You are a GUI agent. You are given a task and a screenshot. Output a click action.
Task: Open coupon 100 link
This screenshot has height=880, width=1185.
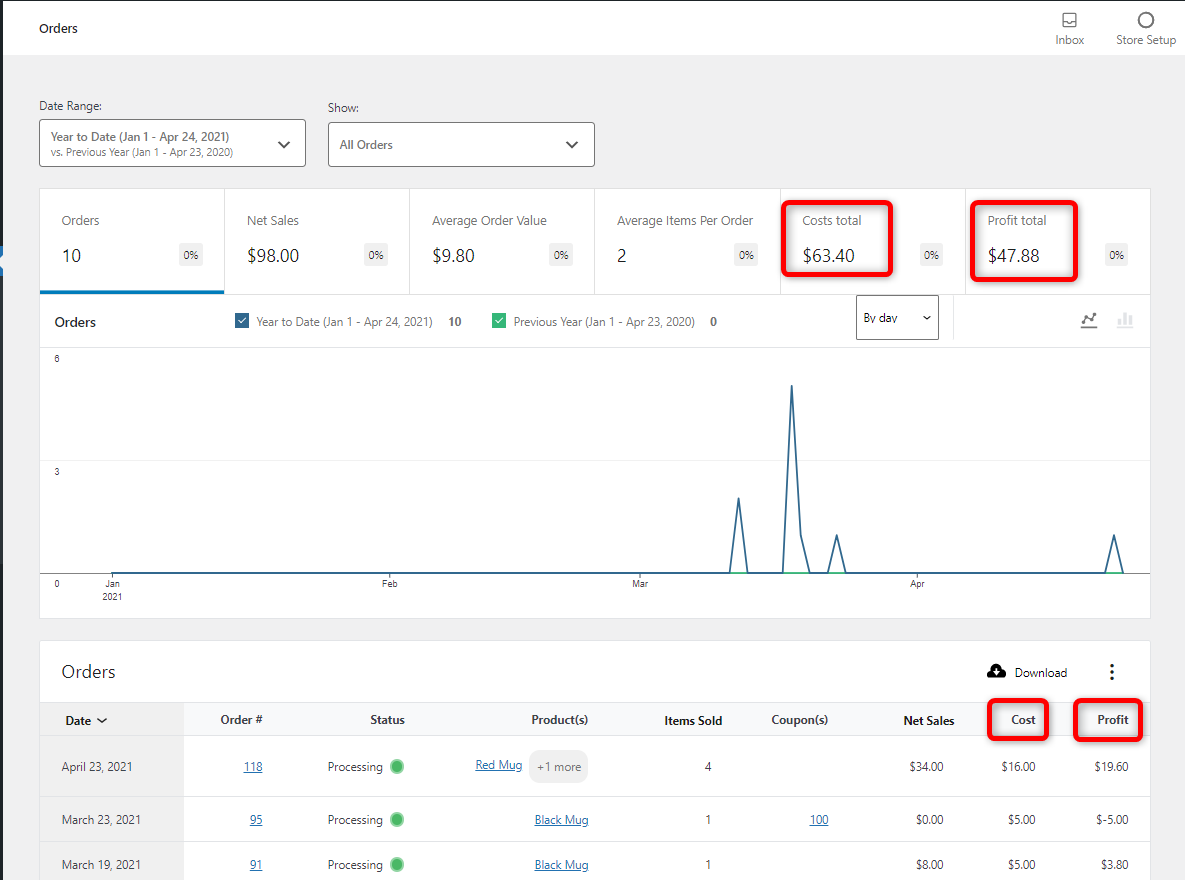tap(818, 820)
